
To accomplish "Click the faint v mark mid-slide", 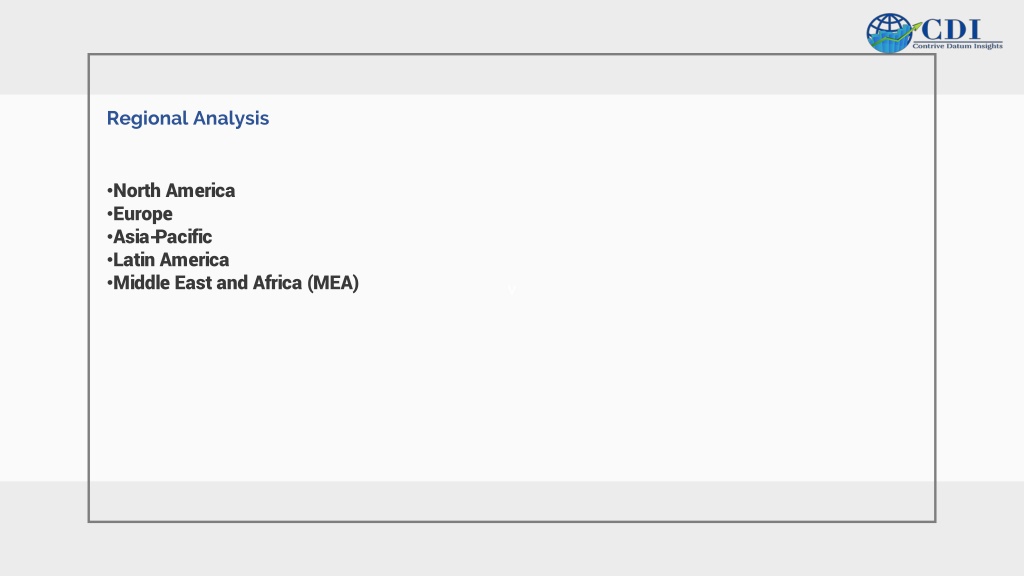I will pos(512,291).
